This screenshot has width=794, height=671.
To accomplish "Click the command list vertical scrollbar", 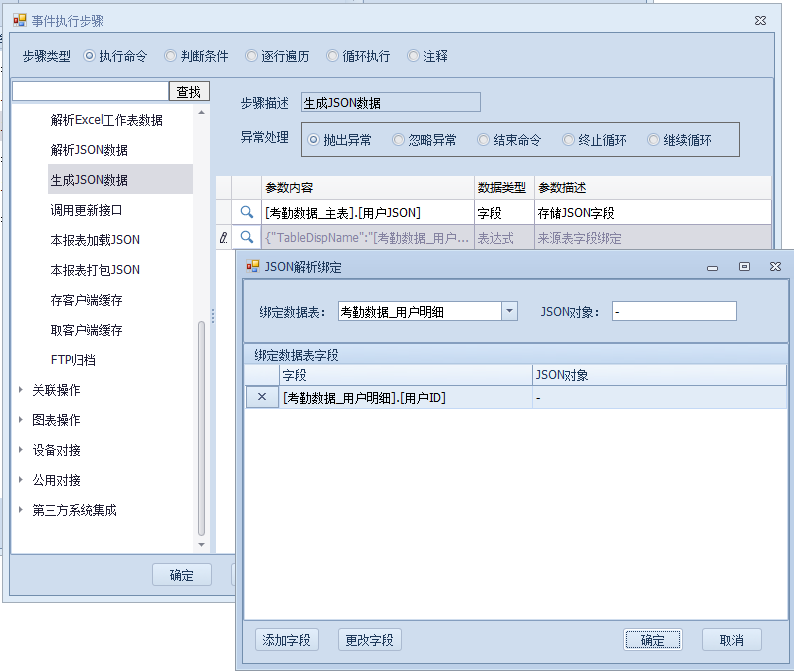I will pos(202,430).
